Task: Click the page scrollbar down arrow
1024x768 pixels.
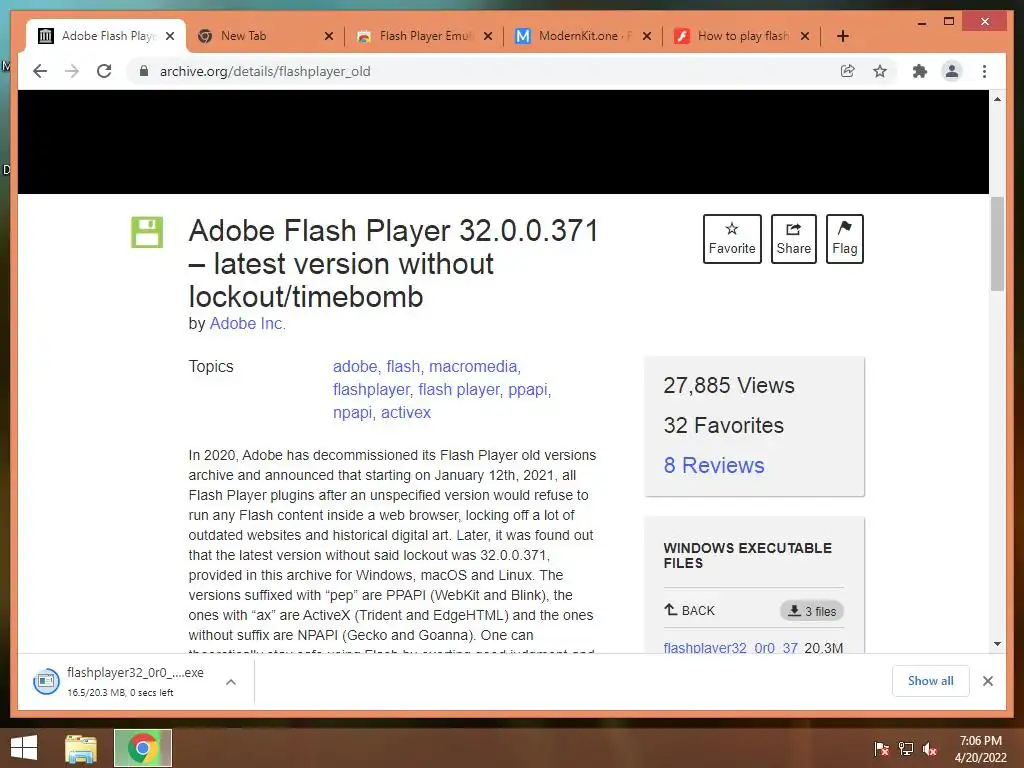Action: (997, 644)
